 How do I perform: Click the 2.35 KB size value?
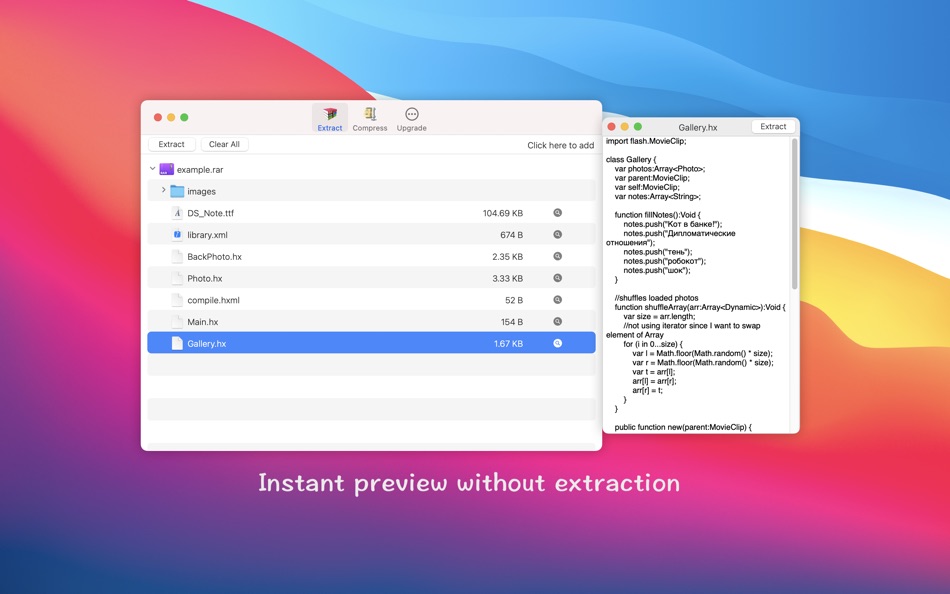tap(507, 257)
